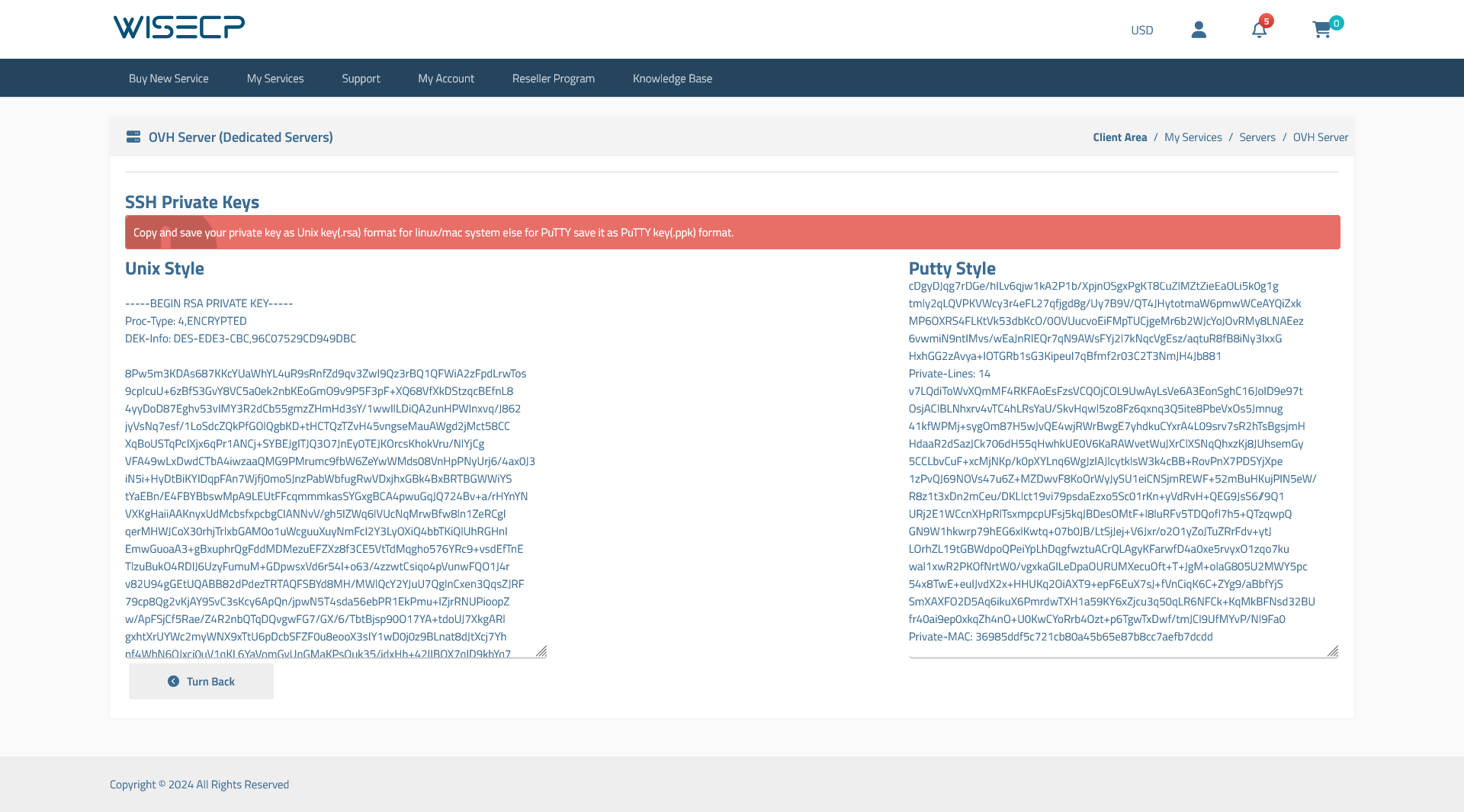Screen dimensions: 1464x812
Task: Open the user account icon
Action: click(1199, 30)
